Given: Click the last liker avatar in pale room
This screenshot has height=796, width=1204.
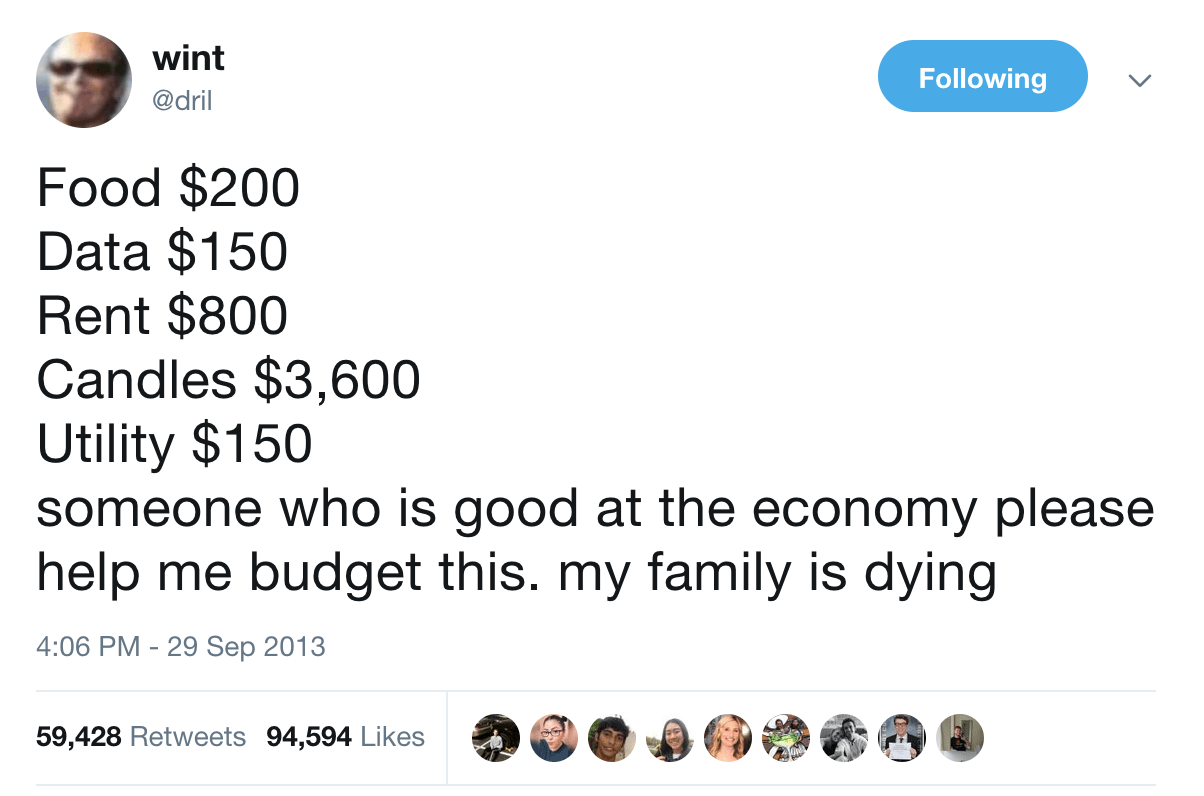Looking at the screenshot, I should click(x=961, y=738).
